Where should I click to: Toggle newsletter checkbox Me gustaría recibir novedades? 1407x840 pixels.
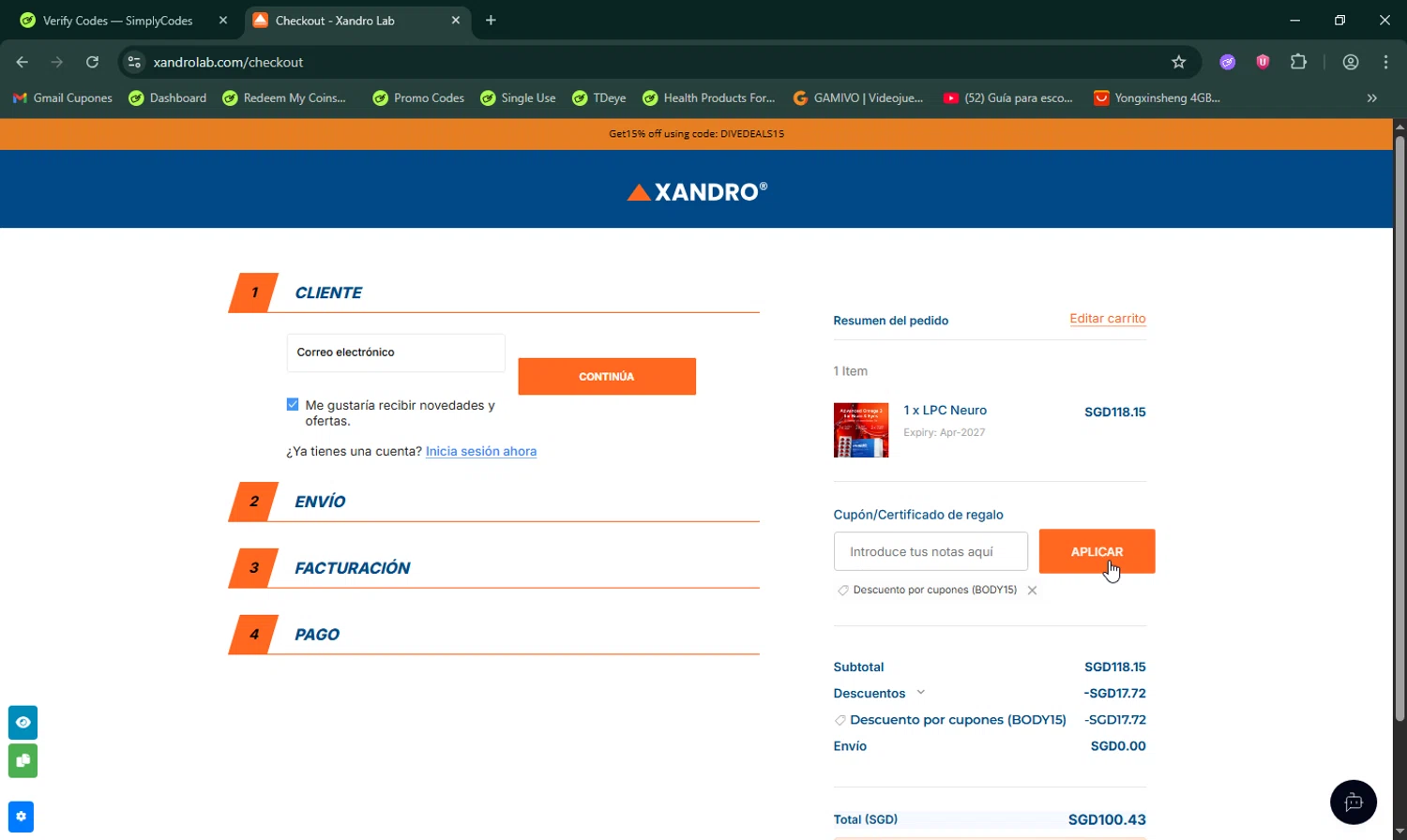(293, 405)
